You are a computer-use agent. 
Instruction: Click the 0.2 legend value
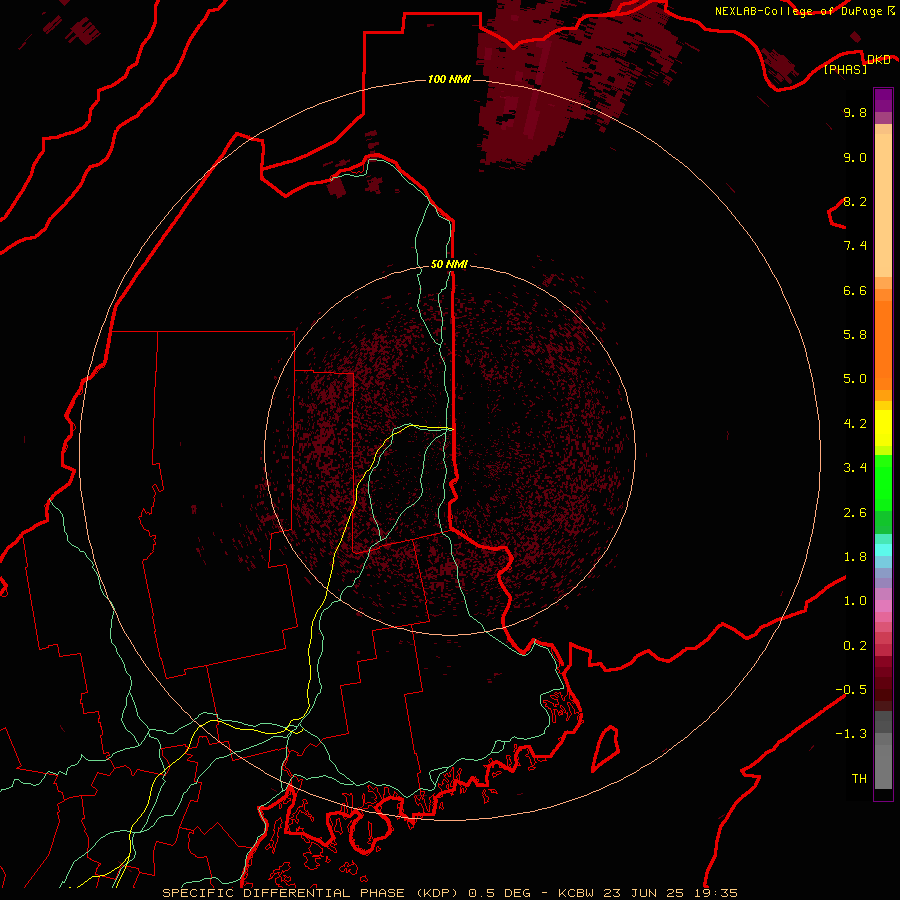tap(855, 646)
